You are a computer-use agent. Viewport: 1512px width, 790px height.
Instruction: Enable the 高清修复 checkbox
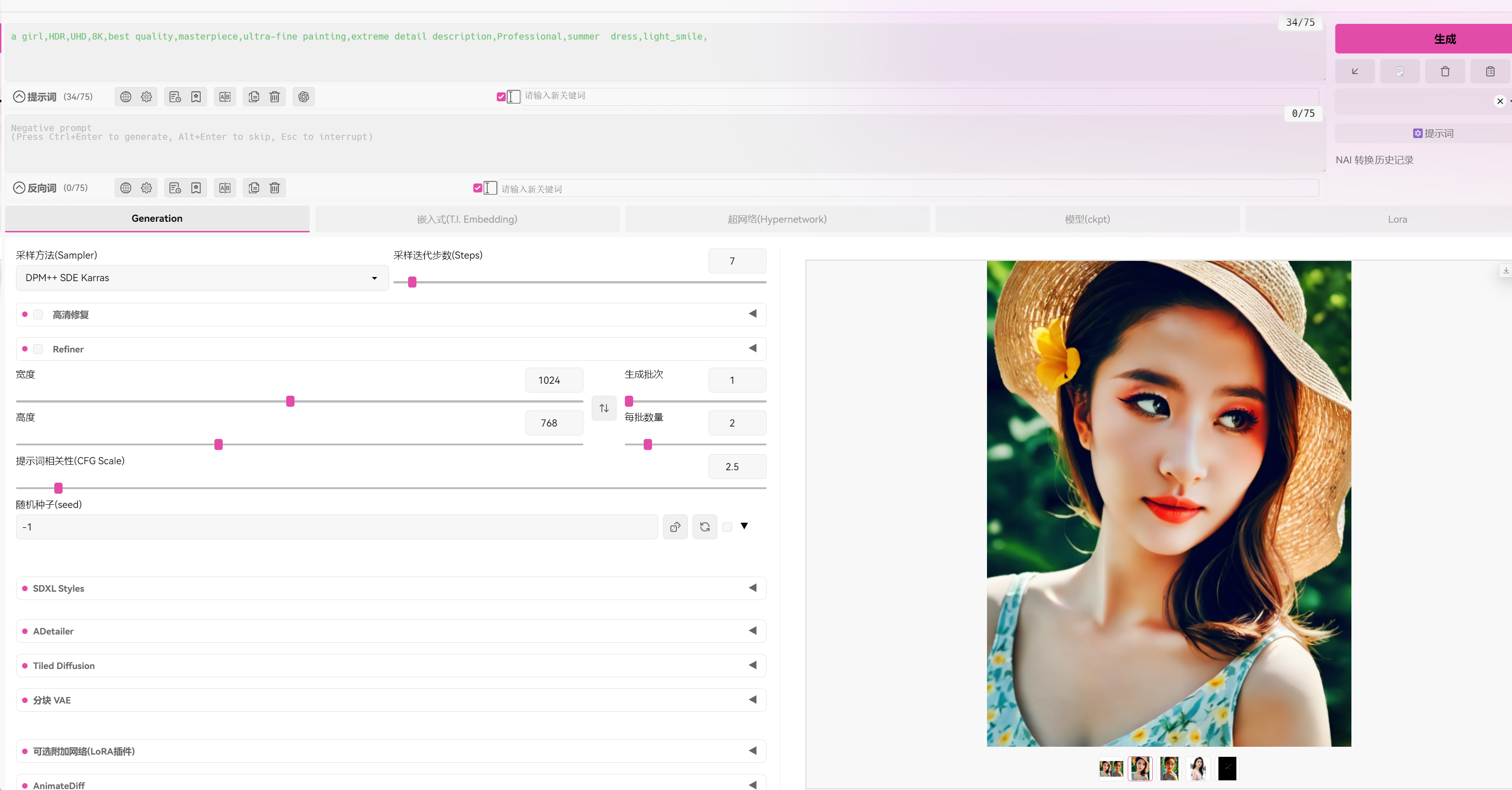click(38, 315)
